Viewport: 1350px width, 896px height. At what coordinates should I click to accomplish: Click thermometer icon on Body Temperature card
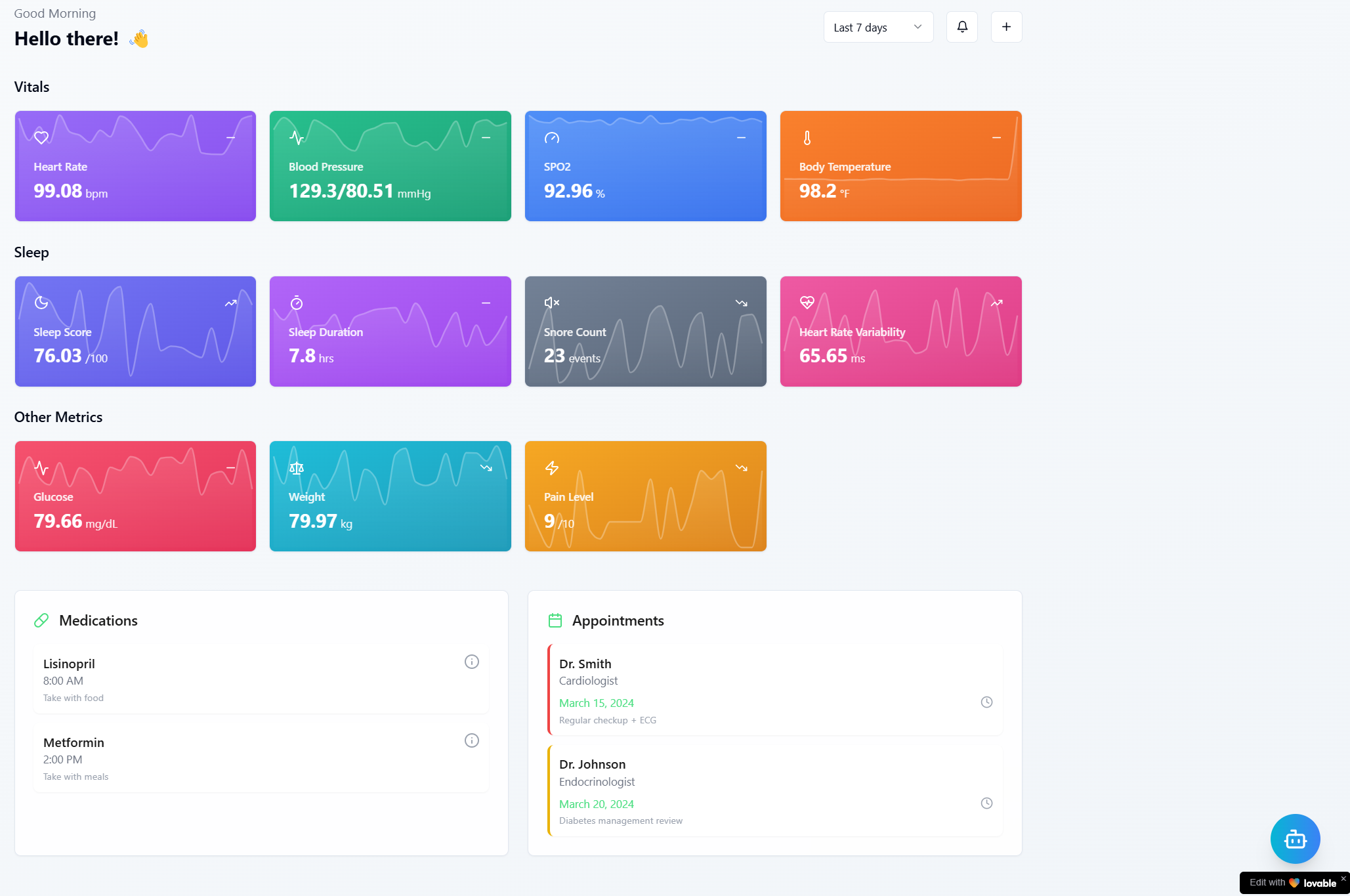coord(807,138)
